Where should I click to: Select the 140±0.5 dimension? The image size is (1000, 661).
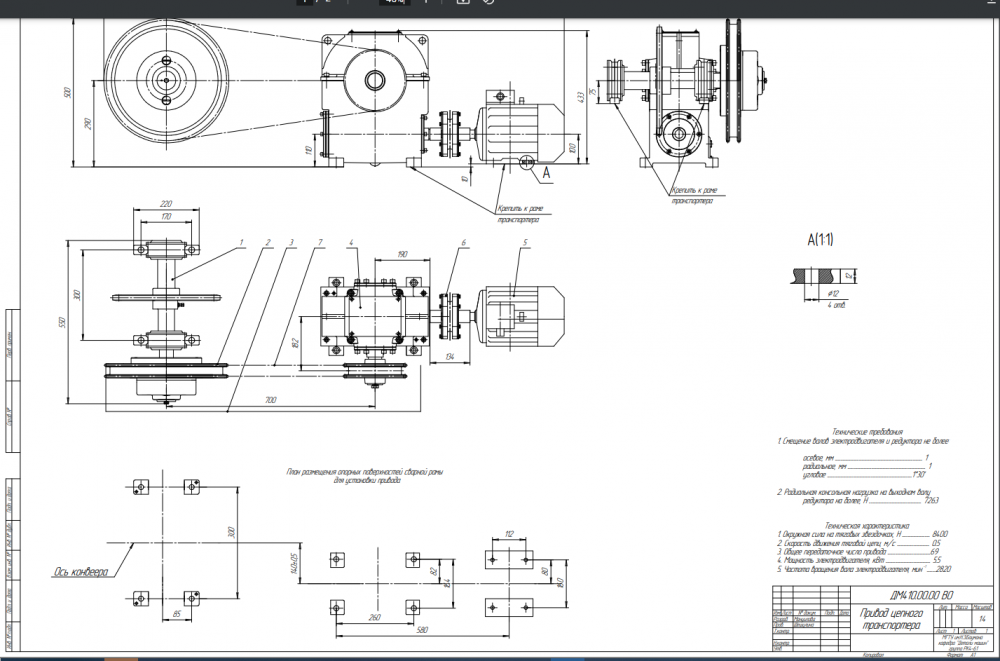point(294,563)
